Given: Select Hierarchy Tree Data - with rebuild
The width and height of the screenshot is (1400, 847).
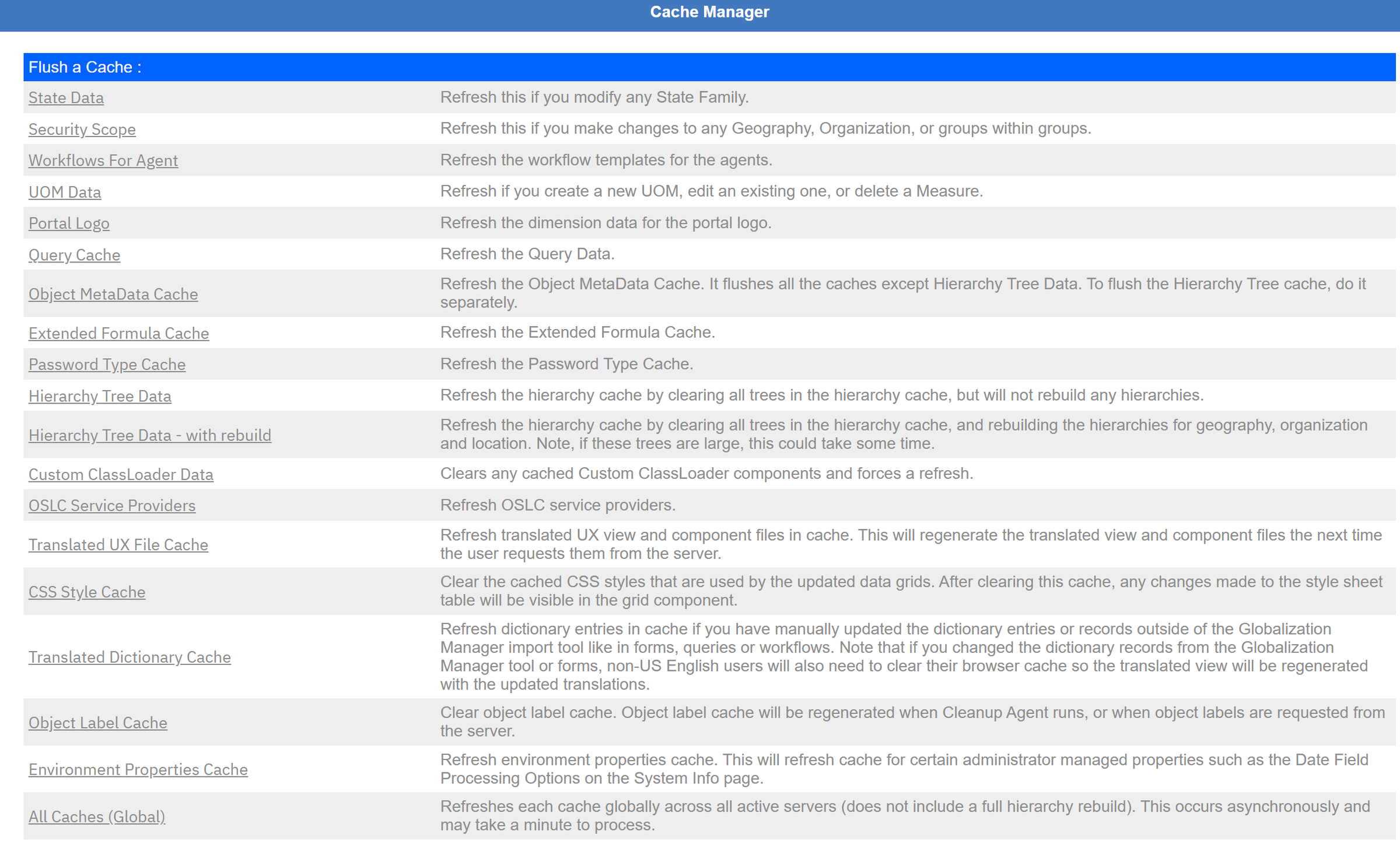Looking at the screenshot, I should tap(150, 435).
